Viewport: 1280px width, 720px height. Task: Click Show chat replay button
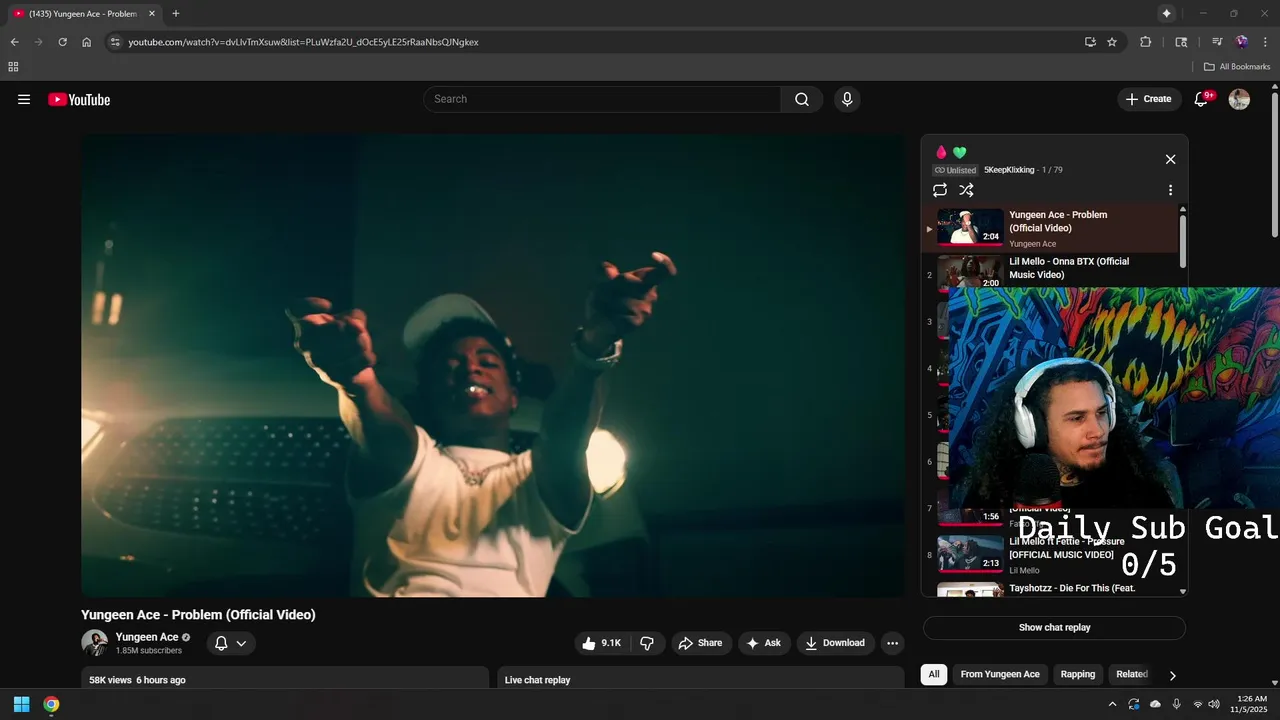click(x=1054, y=628)
